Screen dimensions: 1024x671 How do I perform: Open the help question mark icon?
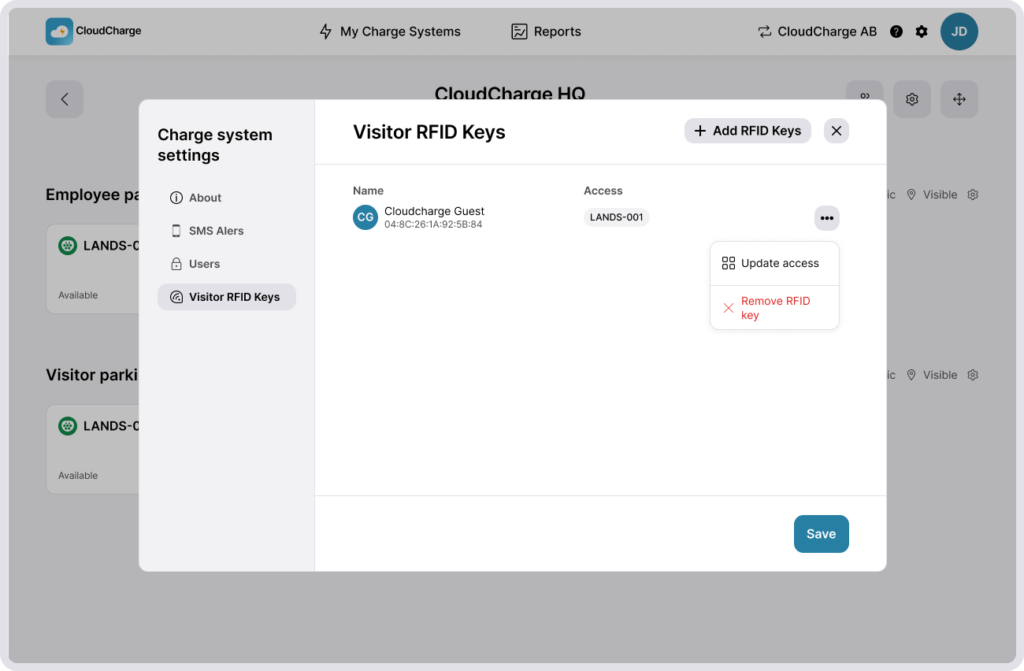coord(896,32)
